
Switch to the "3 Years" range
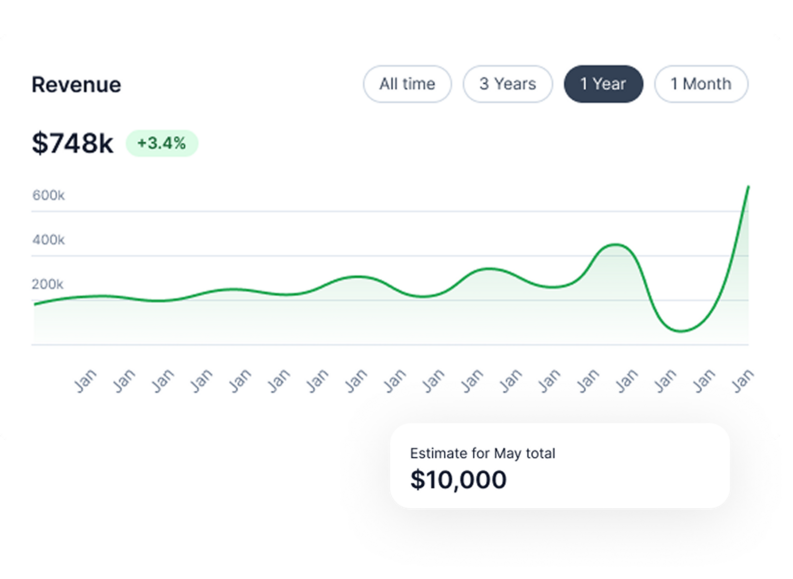tap(507, 84)
